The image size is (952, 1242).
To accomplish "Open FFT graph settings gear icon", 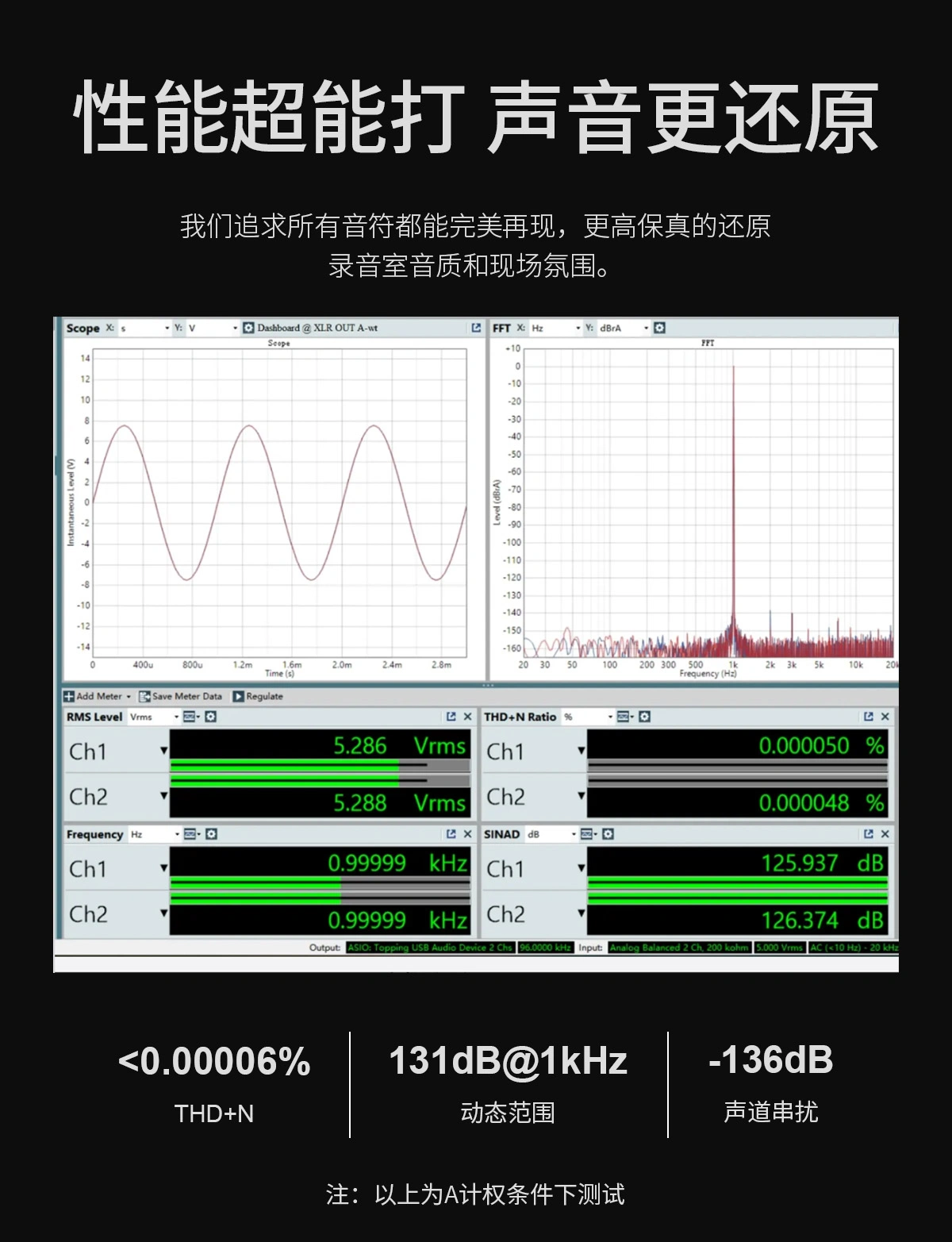I will point(659,328).
